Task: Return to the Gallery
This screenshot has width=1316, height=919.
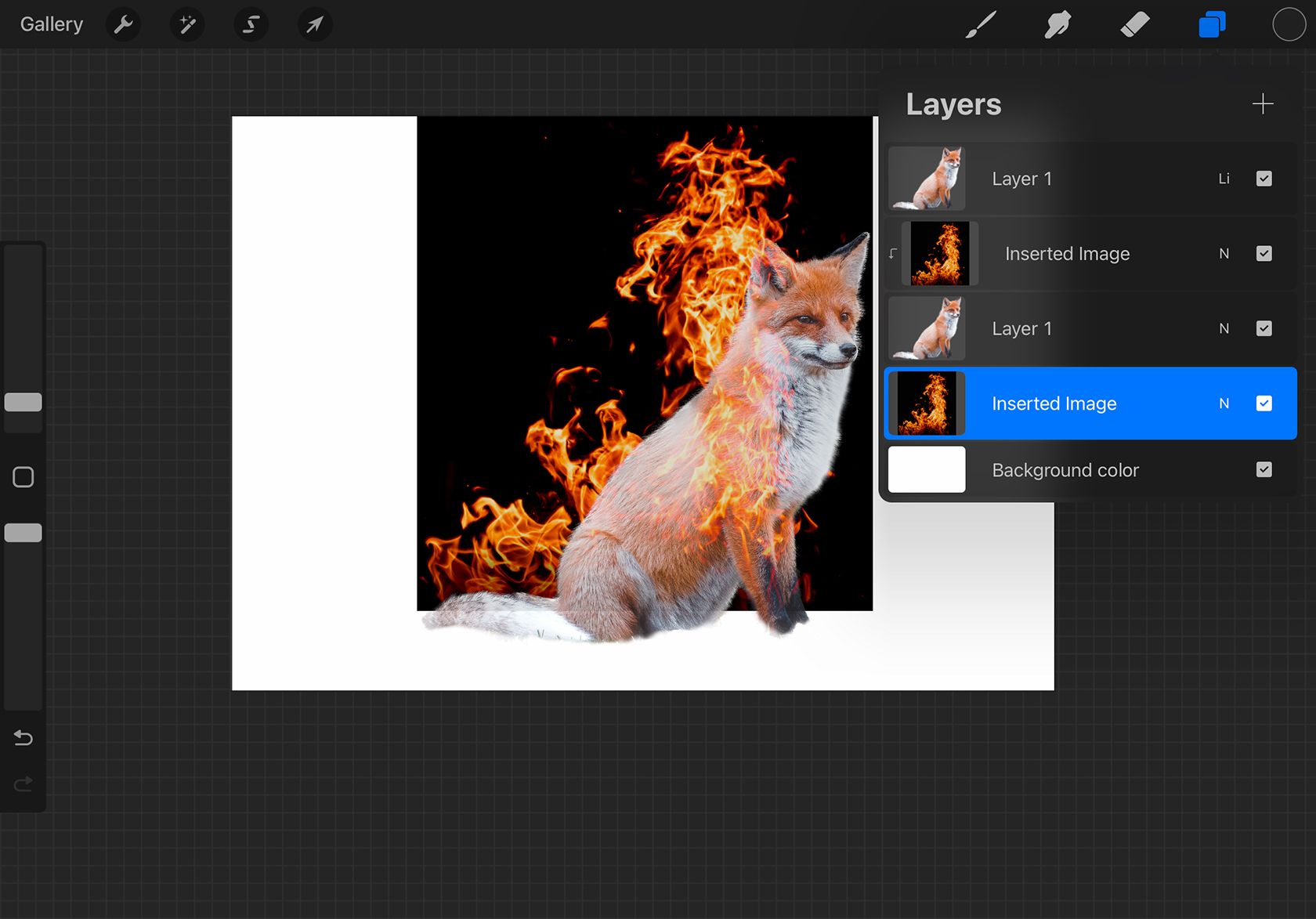Action: [x=52, y=25]
